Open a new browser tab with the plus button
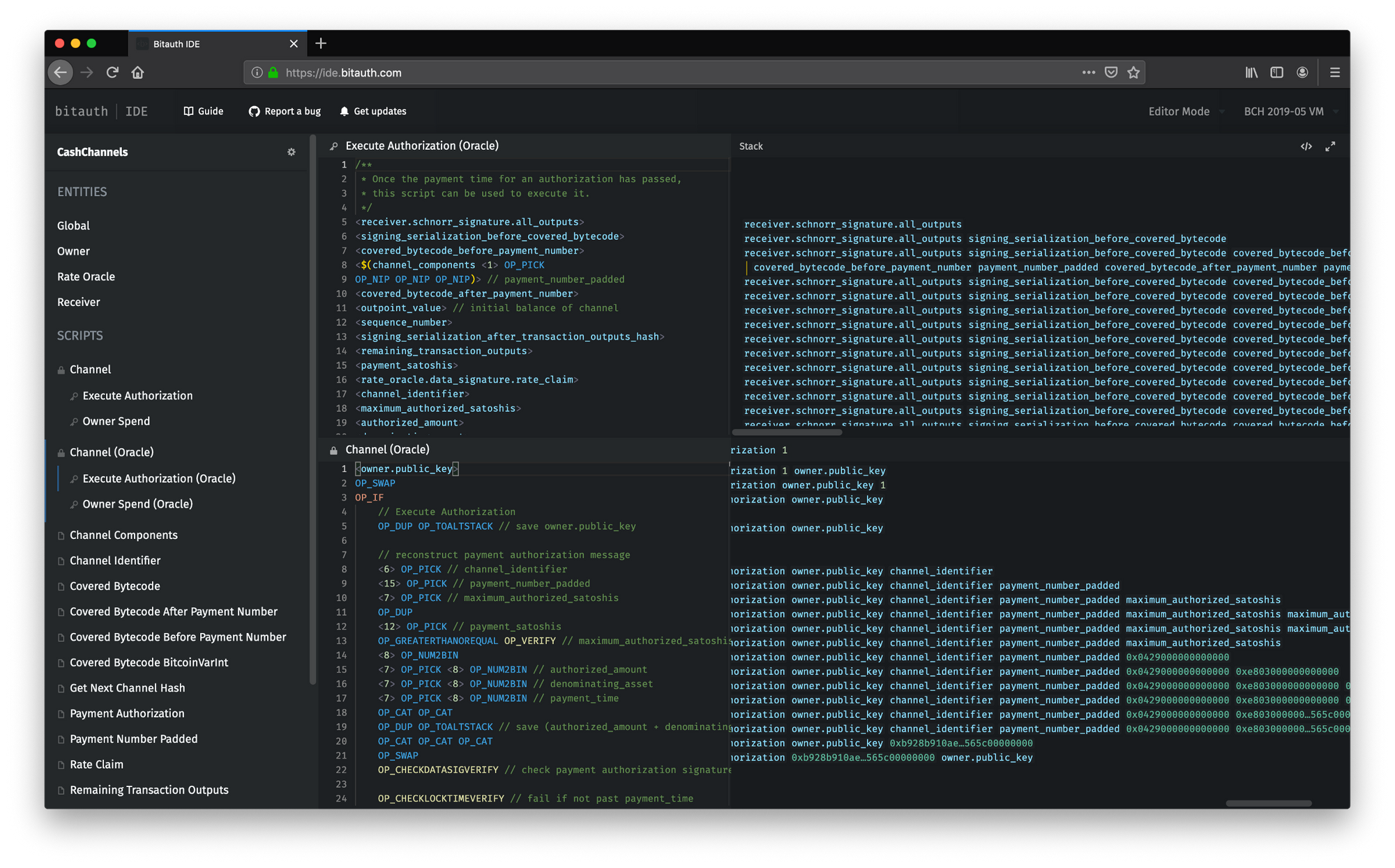This screenshot has width=1395, height=868. [x=321, y=43]
